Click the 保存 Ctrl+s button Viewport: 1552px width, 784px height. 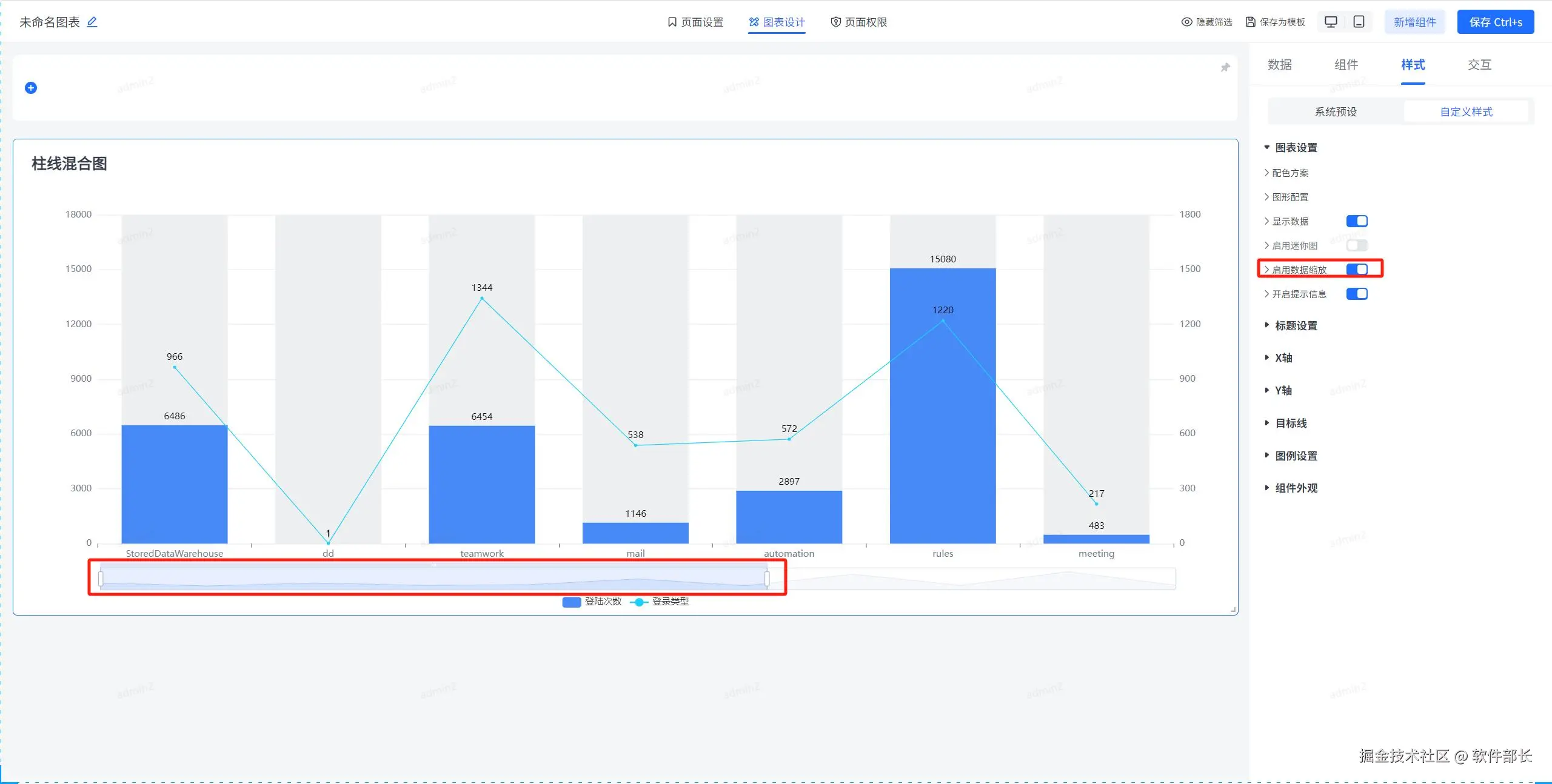[x=1495, y=22]
